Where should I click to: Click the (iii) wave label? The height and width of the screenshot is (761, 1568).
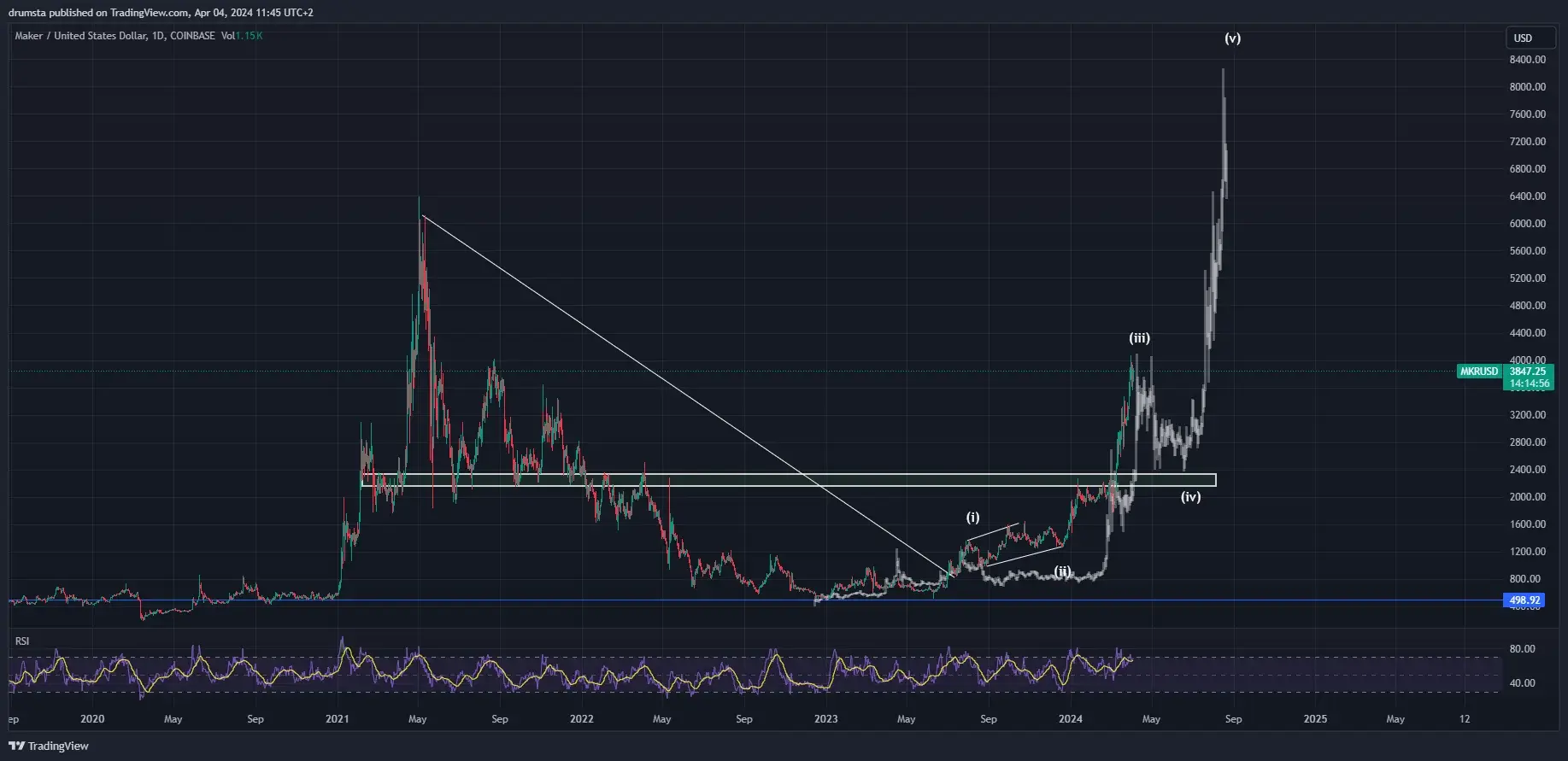(1139, 338)
